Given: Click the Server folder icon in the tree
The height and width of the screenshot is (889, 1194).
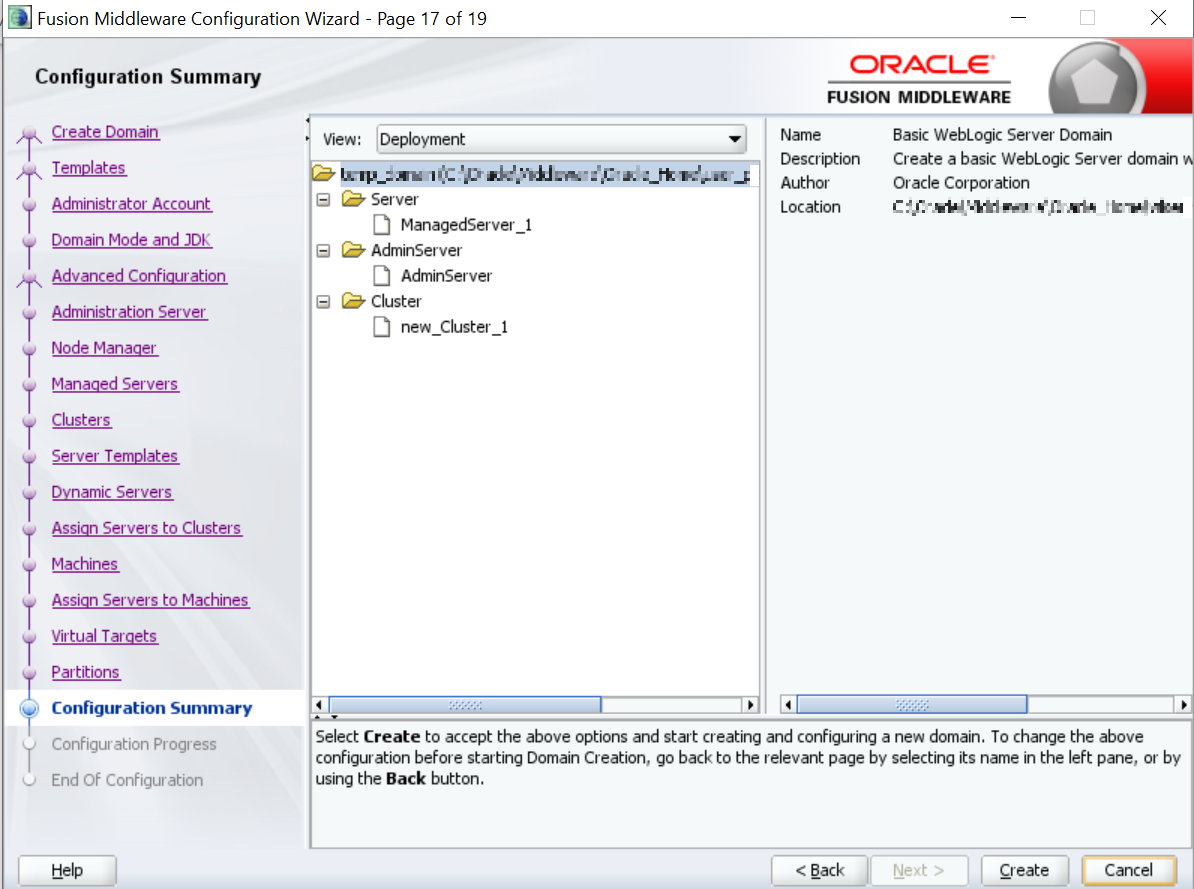Looking at the screenshot, I should 353,199.
